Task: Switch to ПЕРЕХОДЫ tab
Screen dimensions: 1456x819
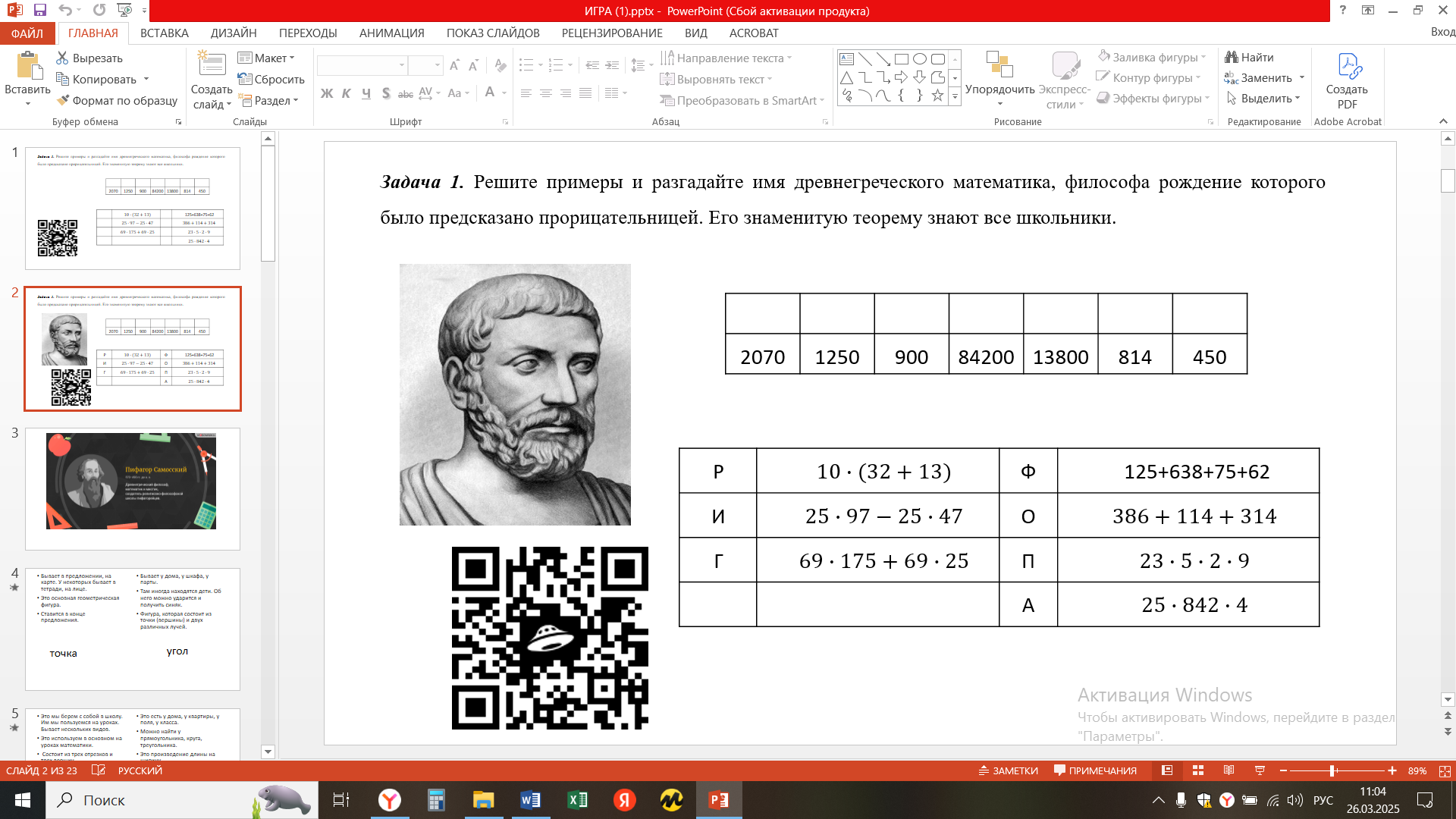Action: pyautogui.click(x=308, y=33)
